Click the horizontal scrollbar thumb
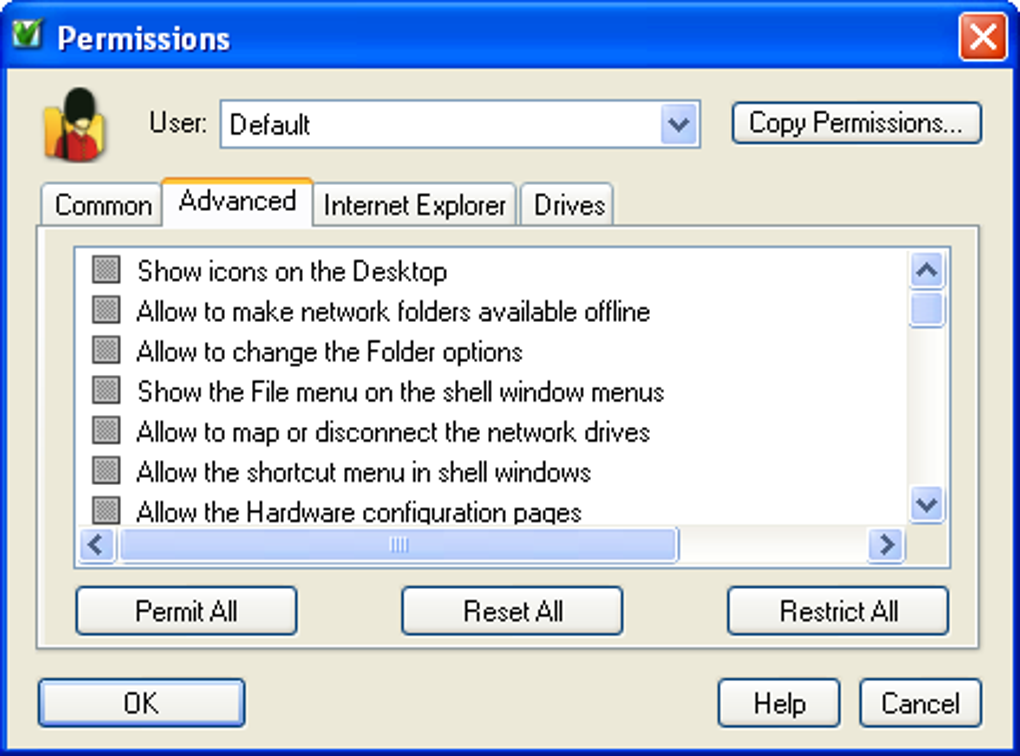 (400, 545)
